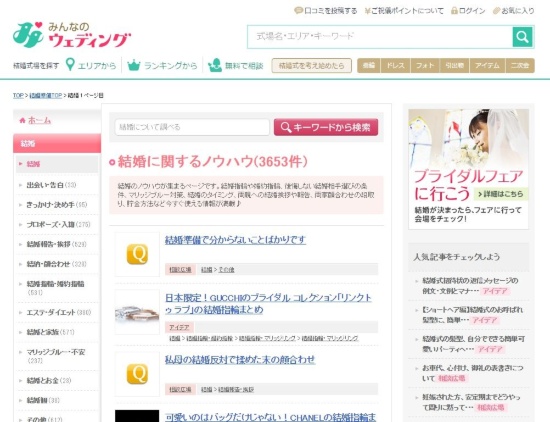Click the お気に入り link
This screenshot has height=422, width=550.
518,11
